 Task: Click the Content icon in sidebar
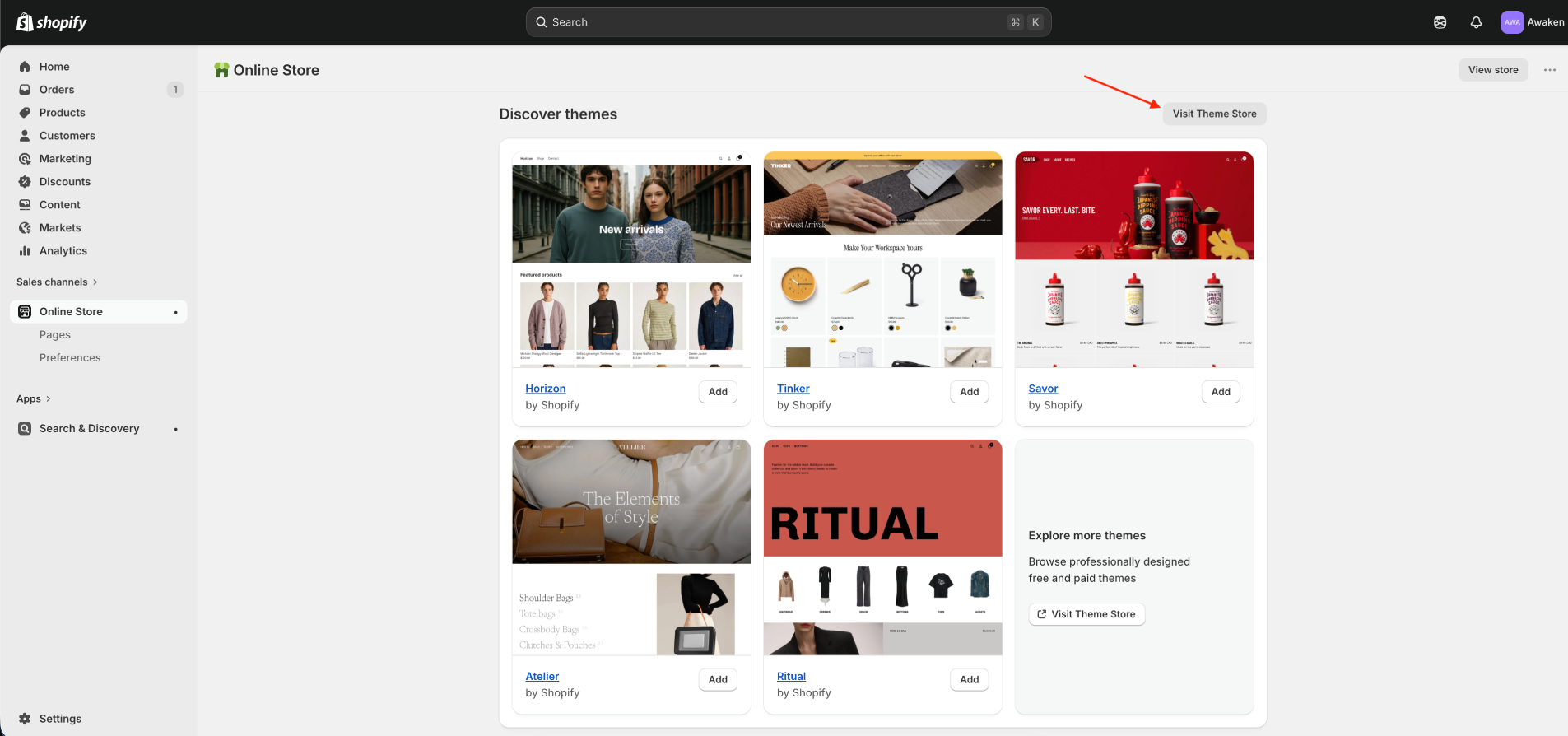coord(25,205)
